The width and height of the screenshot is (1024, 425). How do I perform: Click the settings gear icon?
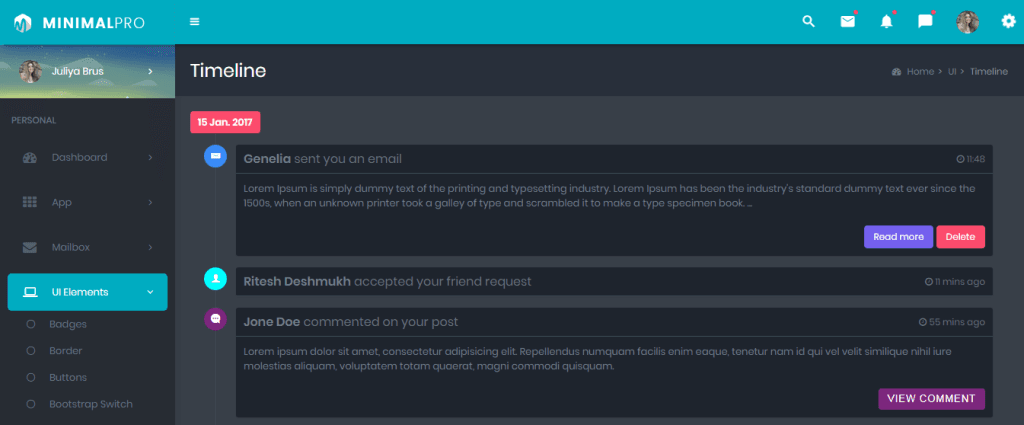coord(1008,21)
